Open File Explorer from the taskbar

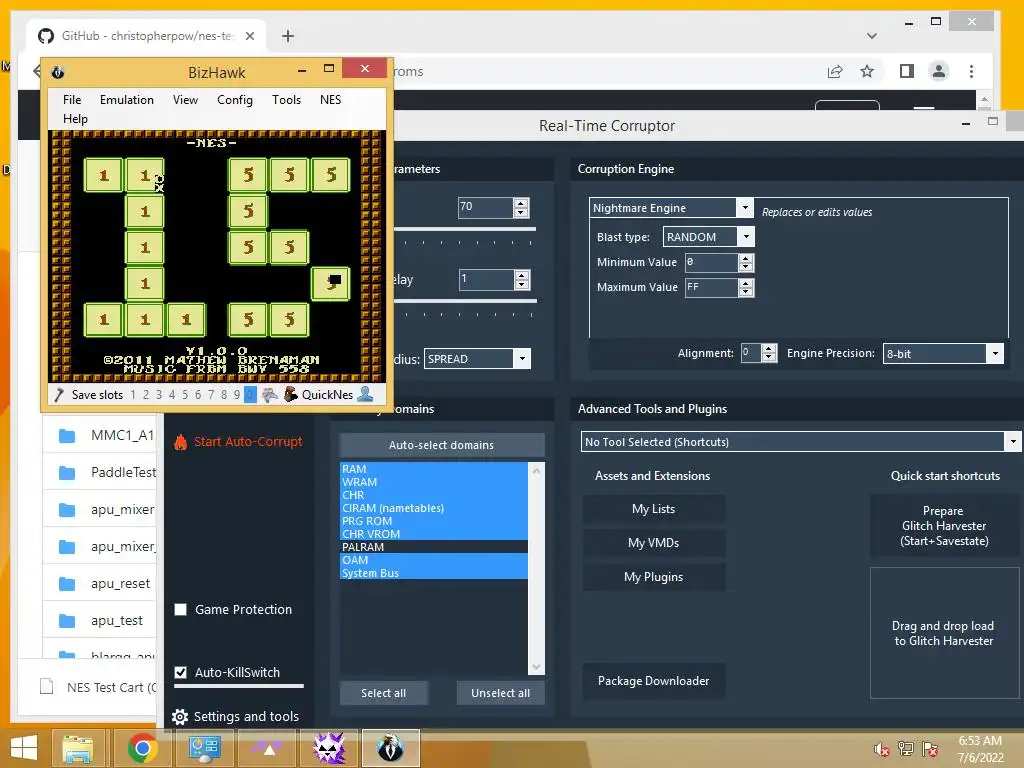[78, 748]
